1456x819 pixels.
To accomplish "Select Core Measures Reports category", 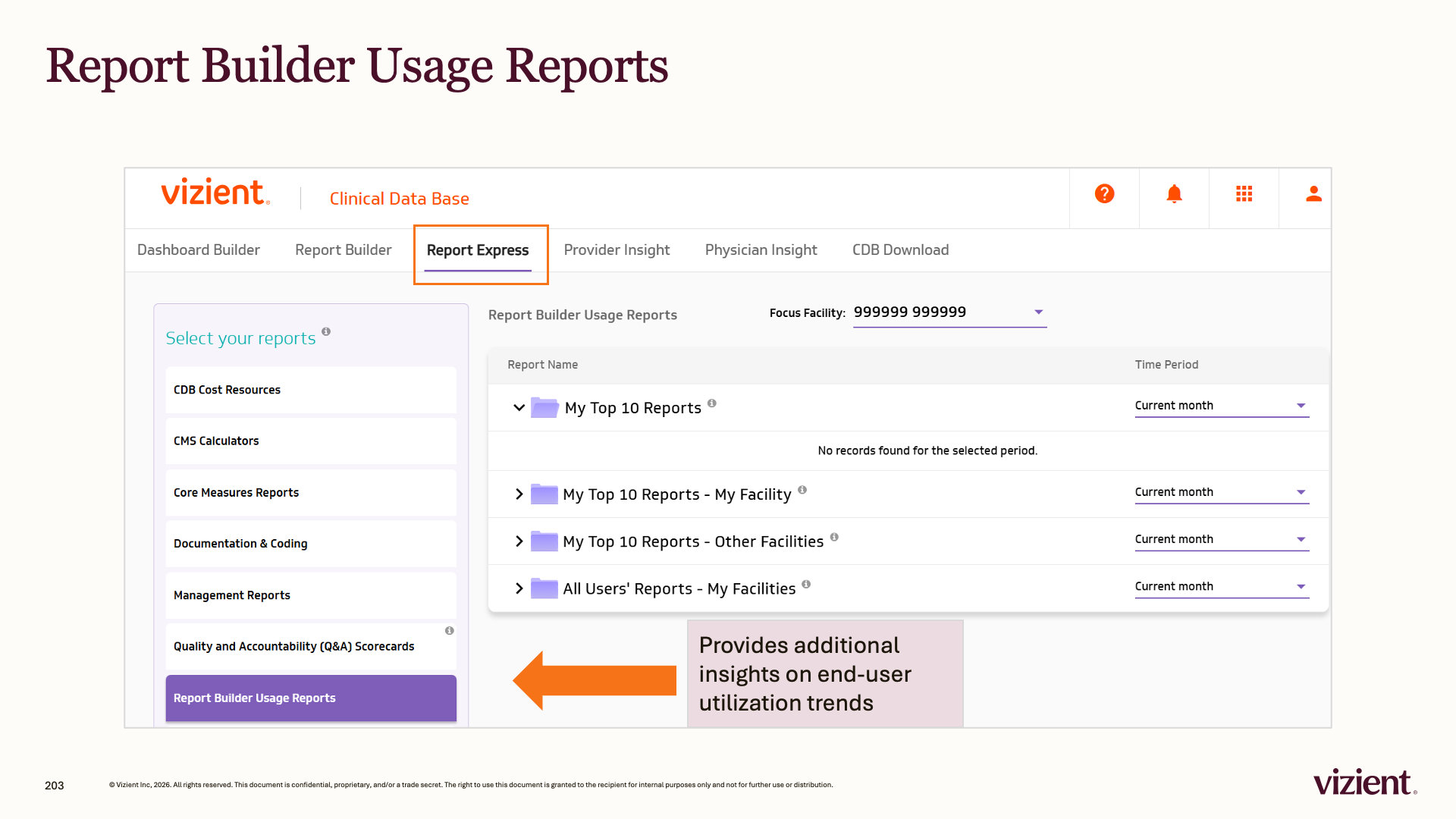I will (x=311, y=492).
